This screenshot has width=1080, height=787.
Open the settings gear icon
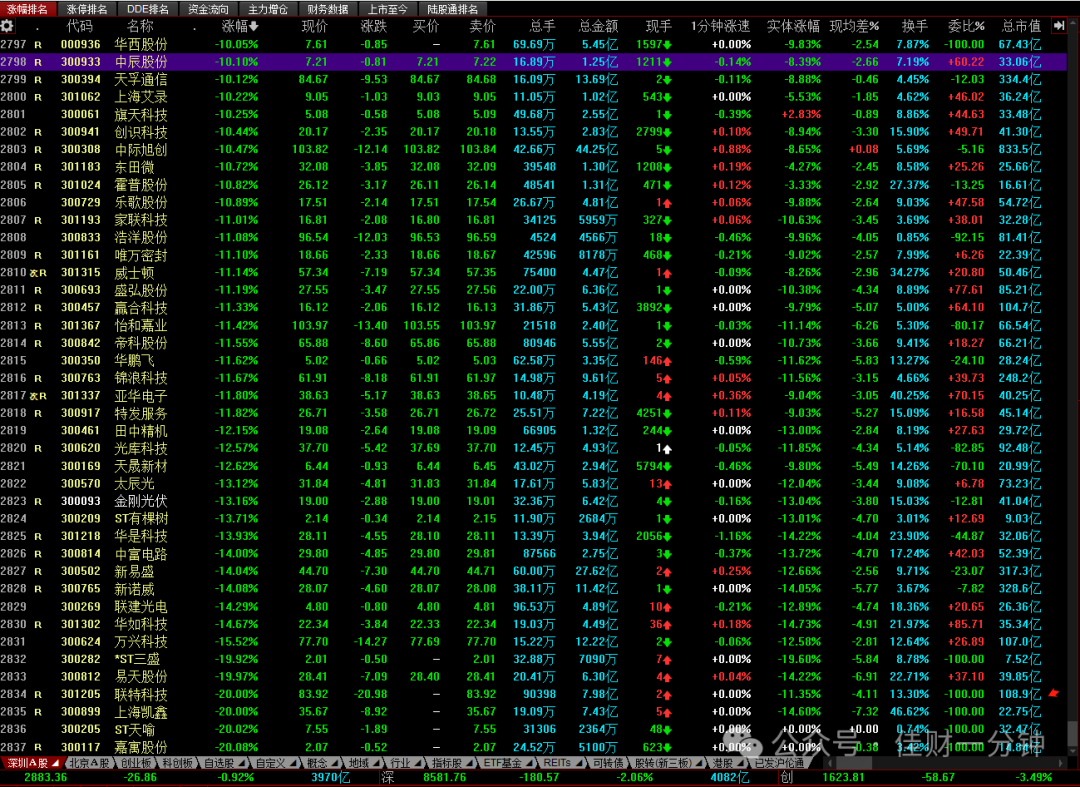(x=7, y=26)
